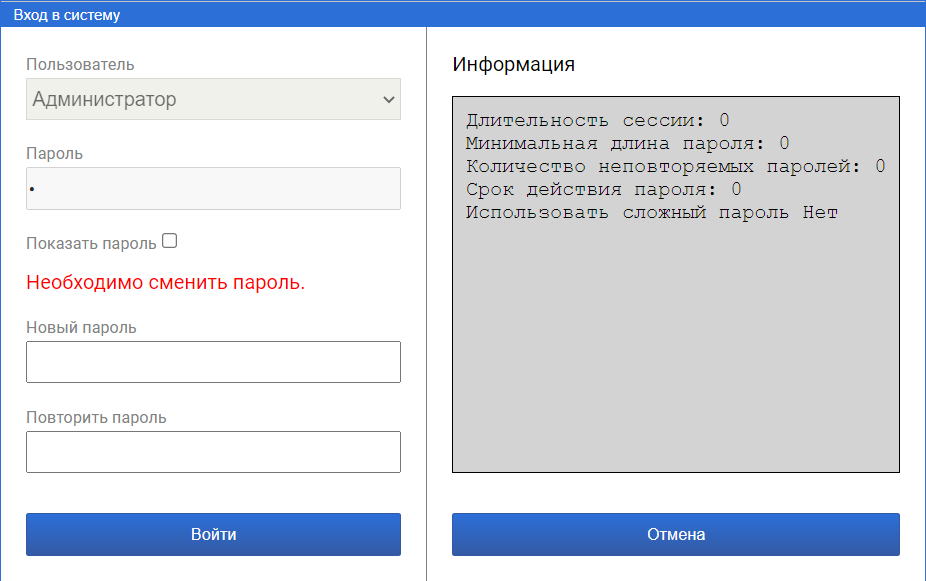This screenshot has height=581, width=926.
Task: Click the Количество неповторяемых паролей line
Action: [x=675, y=167]
